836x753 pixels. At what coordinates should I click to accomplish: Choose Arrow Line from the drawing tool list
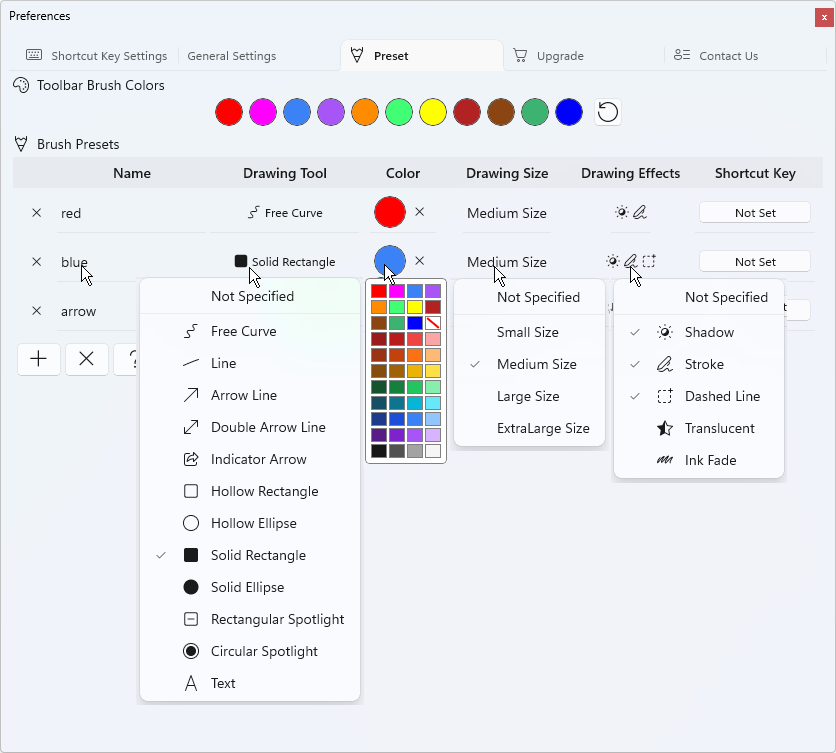250,395
